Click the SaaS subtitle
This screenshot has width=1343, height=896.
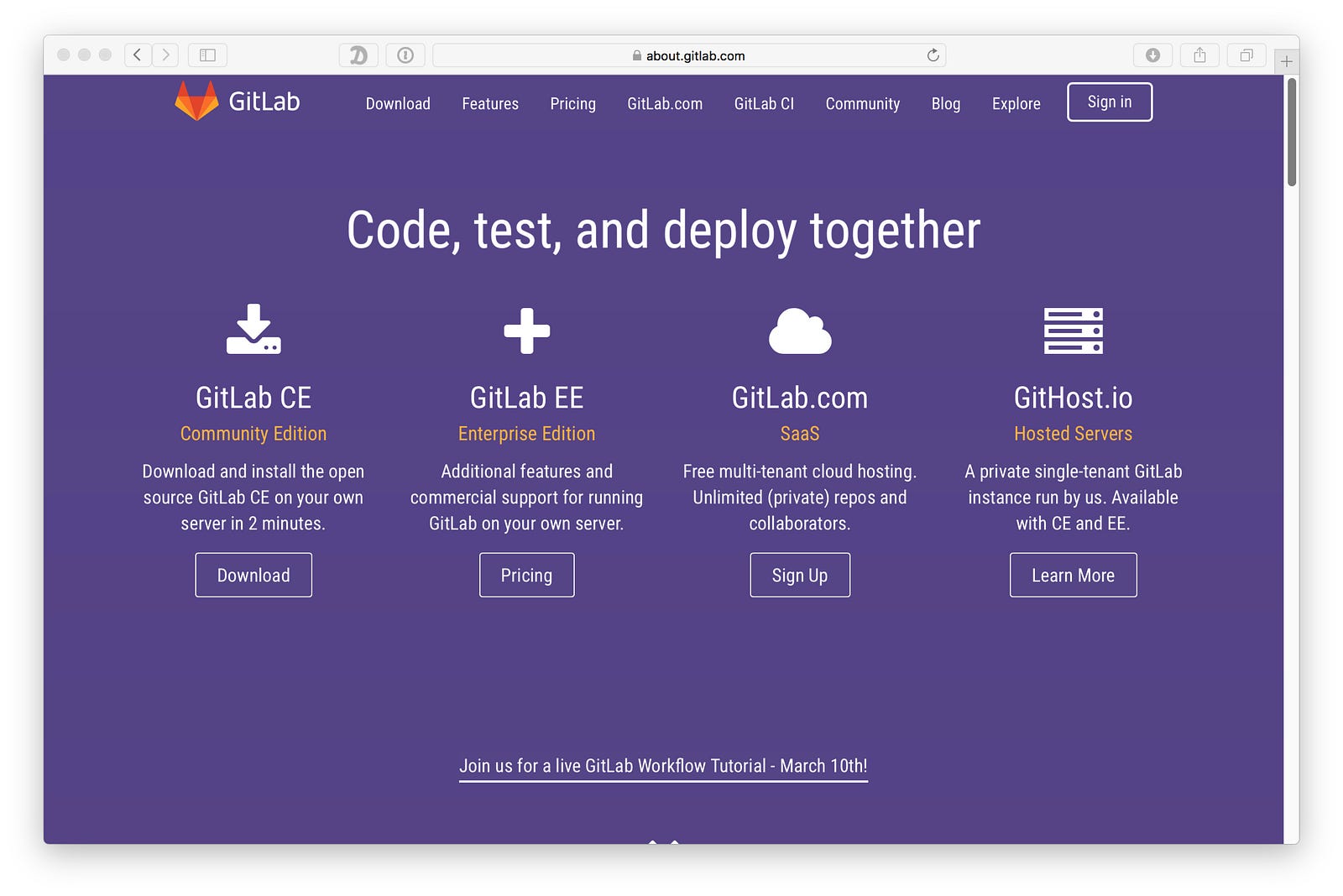coord(800,434)
